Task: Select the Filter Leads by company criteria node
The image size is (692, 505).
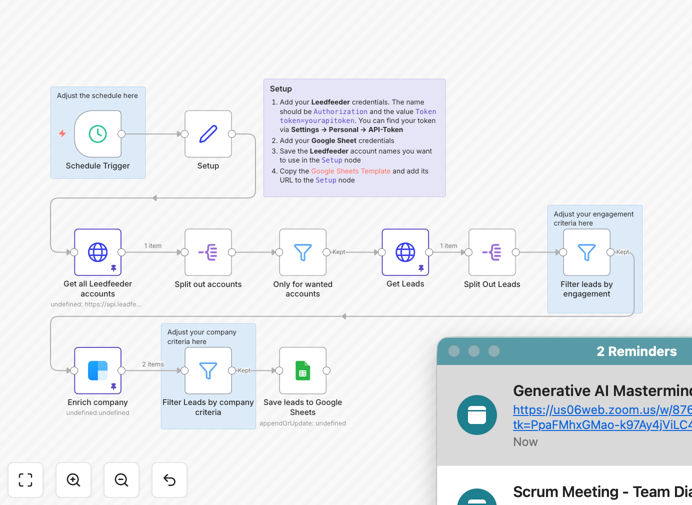Action: coord(208,370)
